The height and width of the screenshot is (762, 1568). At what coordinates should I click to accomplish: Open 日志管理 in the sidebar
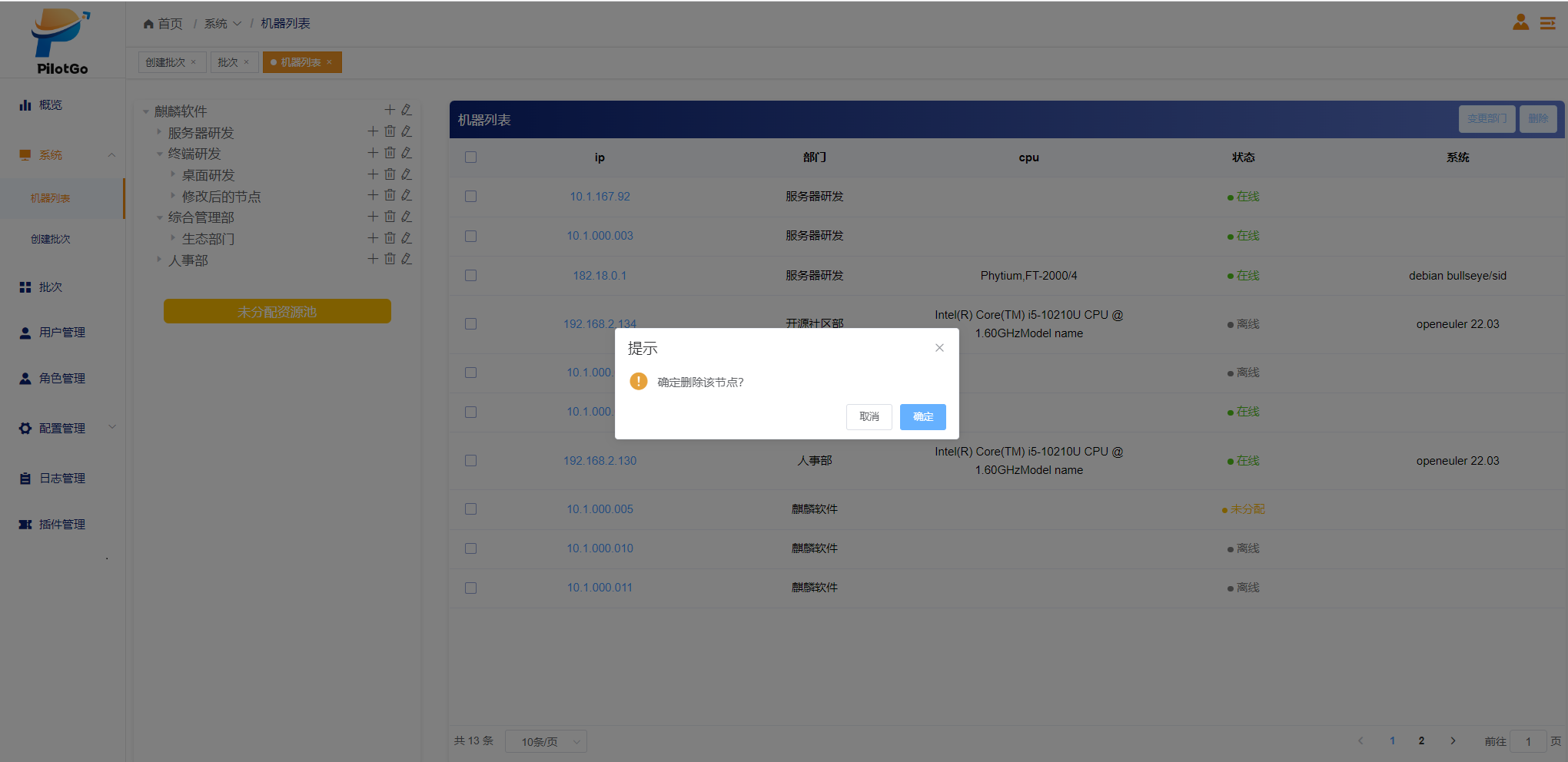coord(61,478)
